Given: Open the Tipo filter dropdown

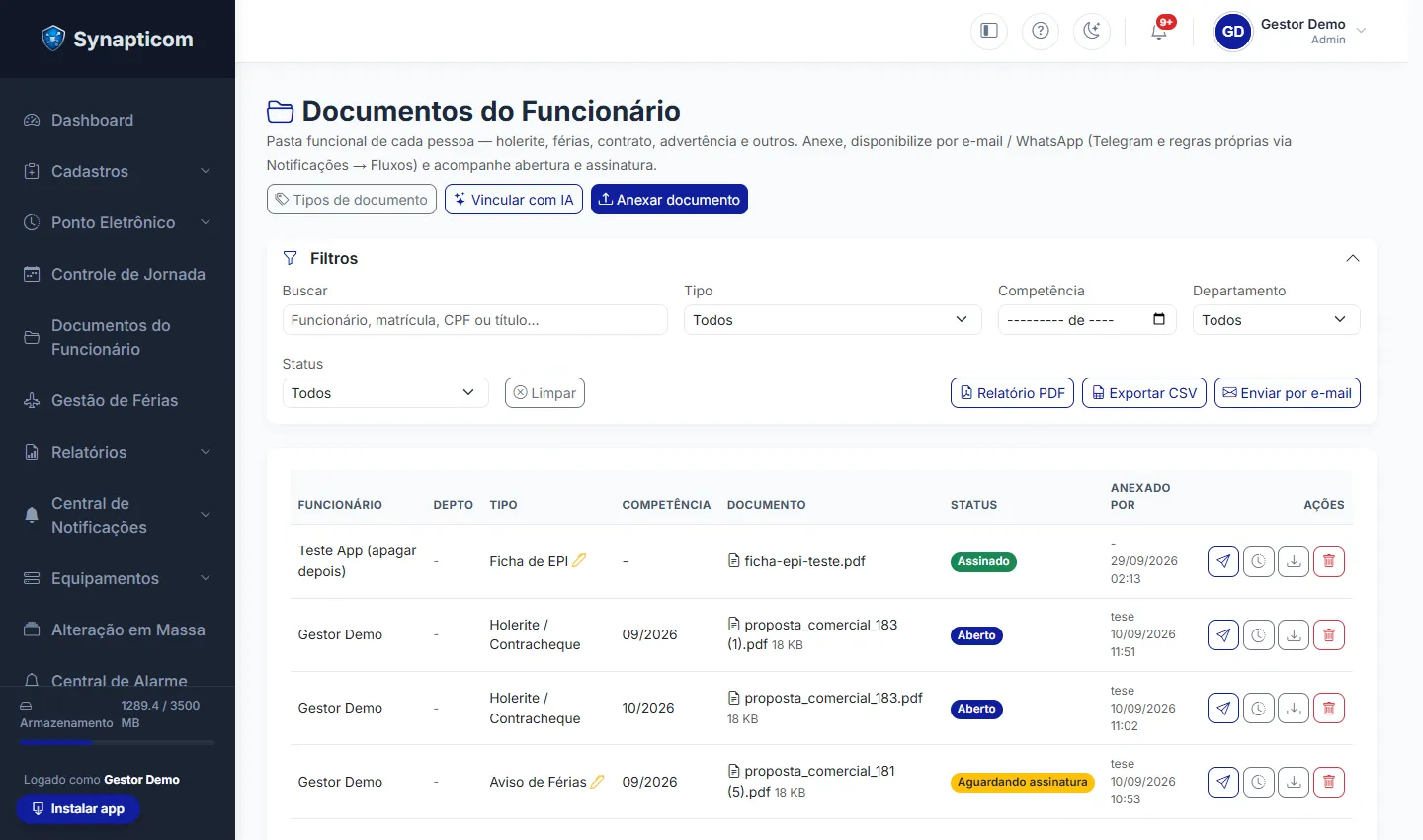Looking at the screenshot, I should [832, 320].
